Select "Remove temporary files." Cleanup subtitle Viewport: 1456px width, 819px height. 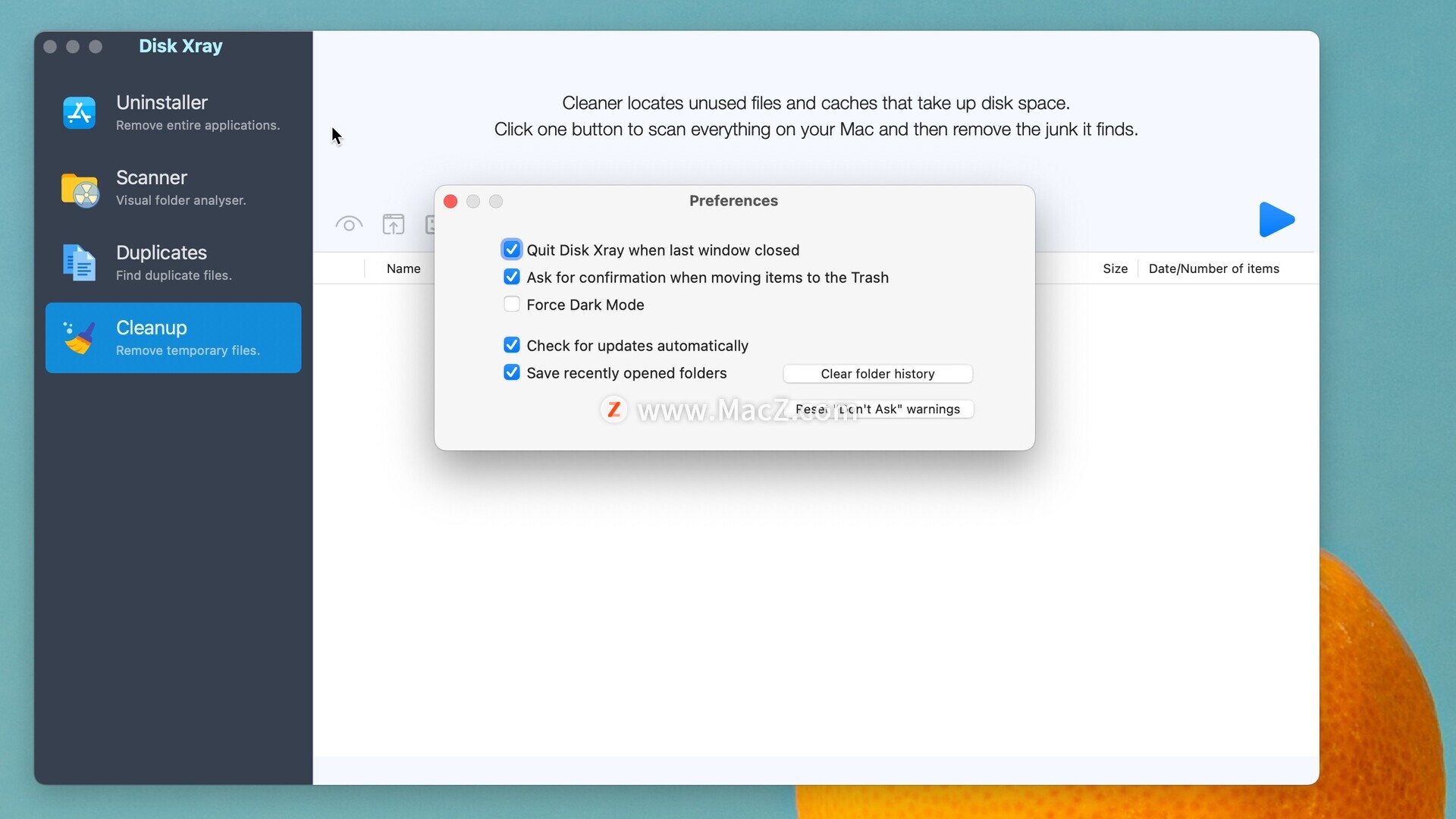click(x=187, y=350)
